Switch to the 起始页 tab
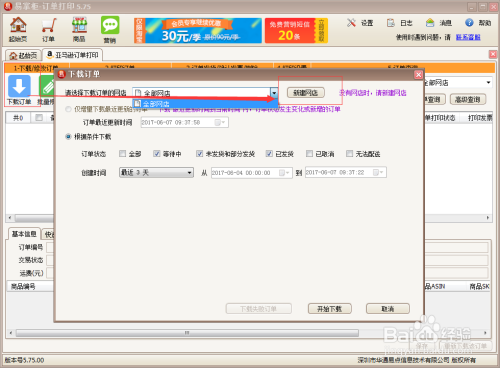Screen dimensions: 500x368 point(23,55)
